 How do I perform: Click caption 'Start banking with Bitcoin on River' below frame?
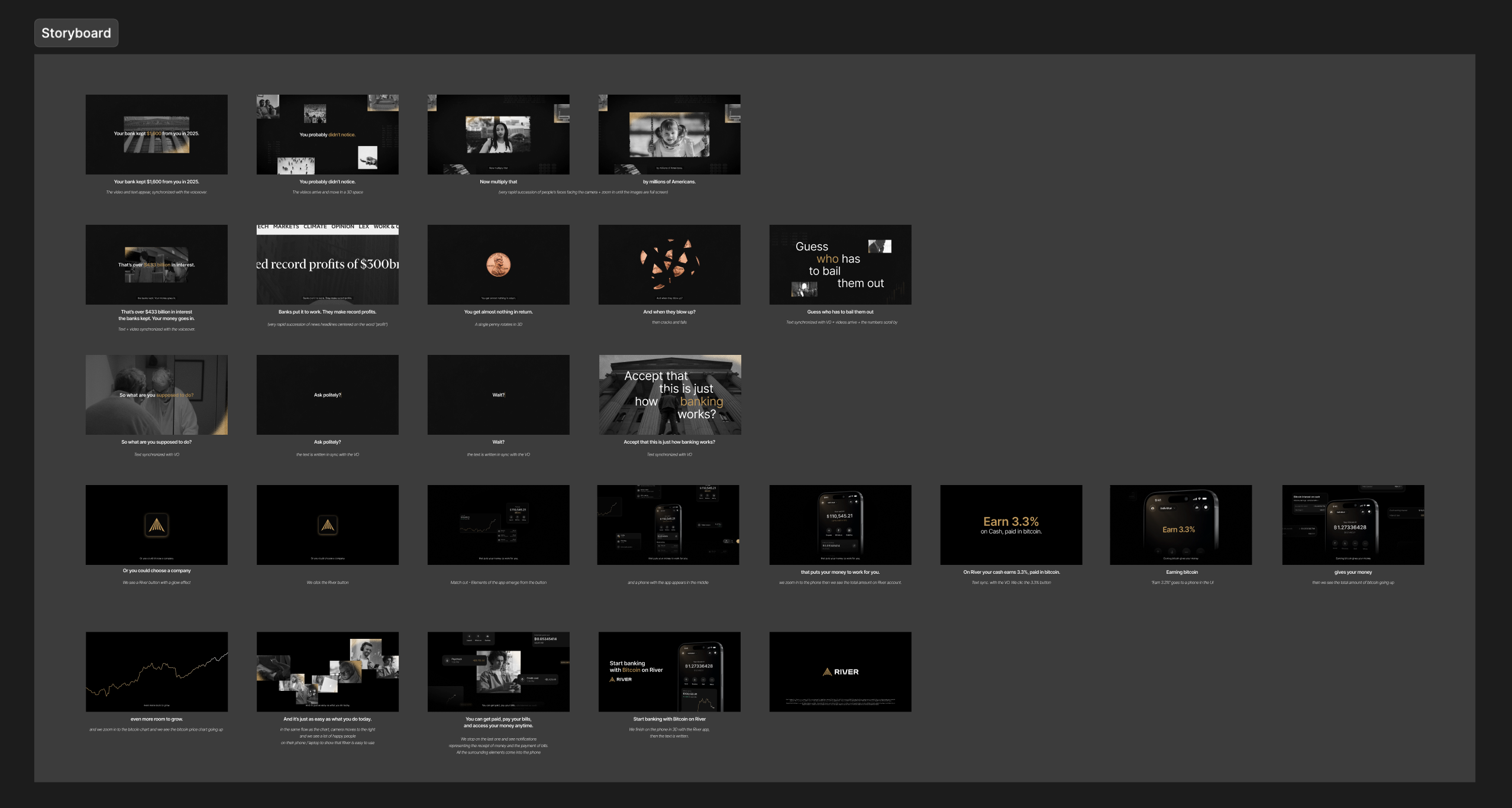click(x=670, y=720)
